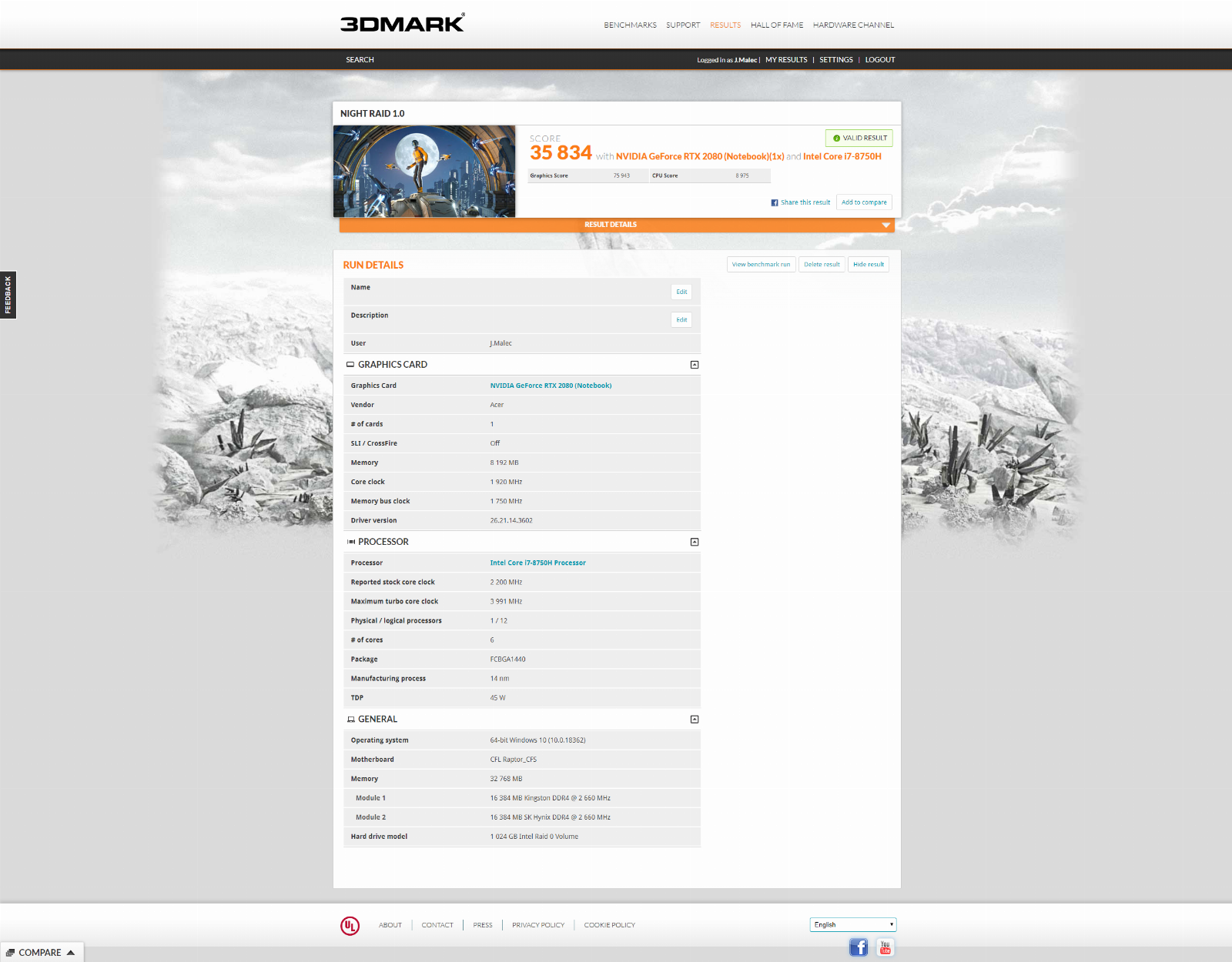The width and height of the screenshot is (1232, 962).
Task: Click the Graphics Score 75 943 value
Action: point(621,176)
